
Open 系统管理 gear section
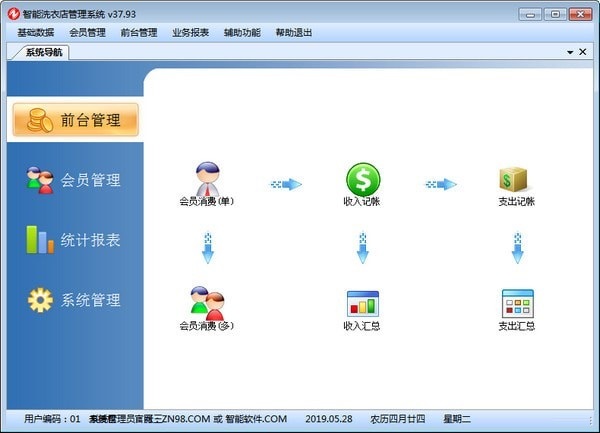[74, 300]
